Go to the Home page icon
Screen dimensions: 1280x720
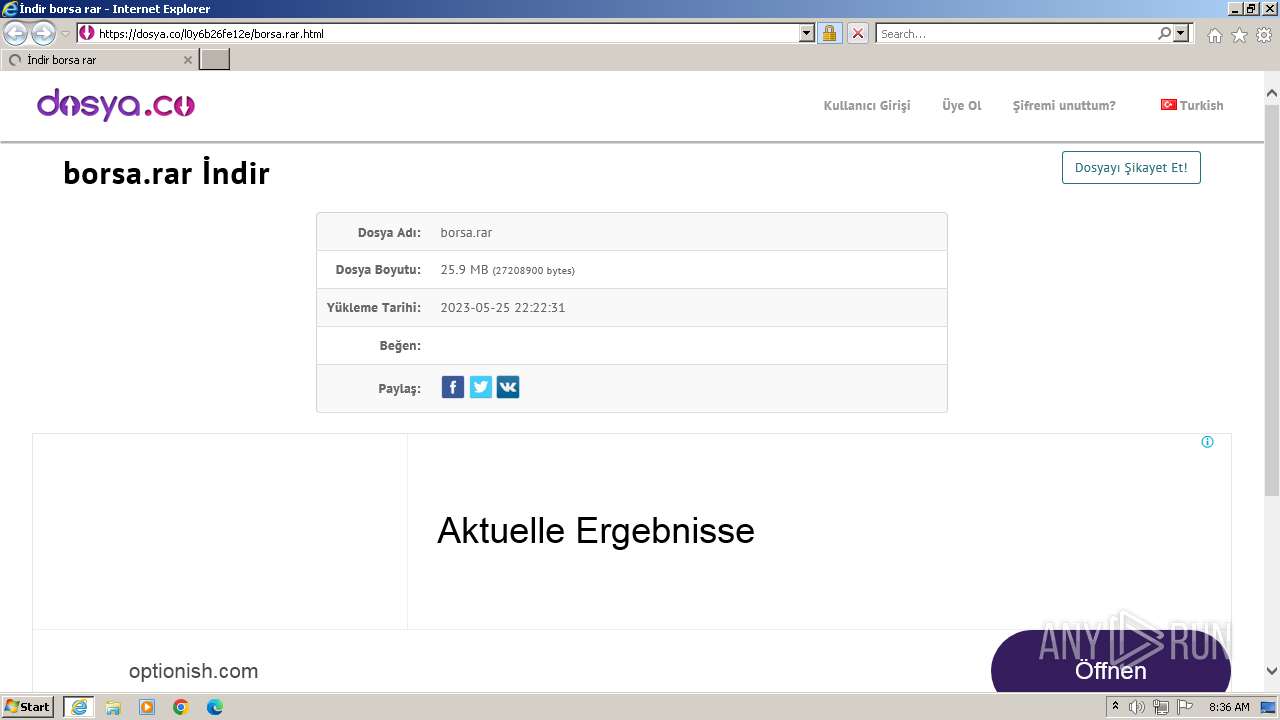(1214, 35)
